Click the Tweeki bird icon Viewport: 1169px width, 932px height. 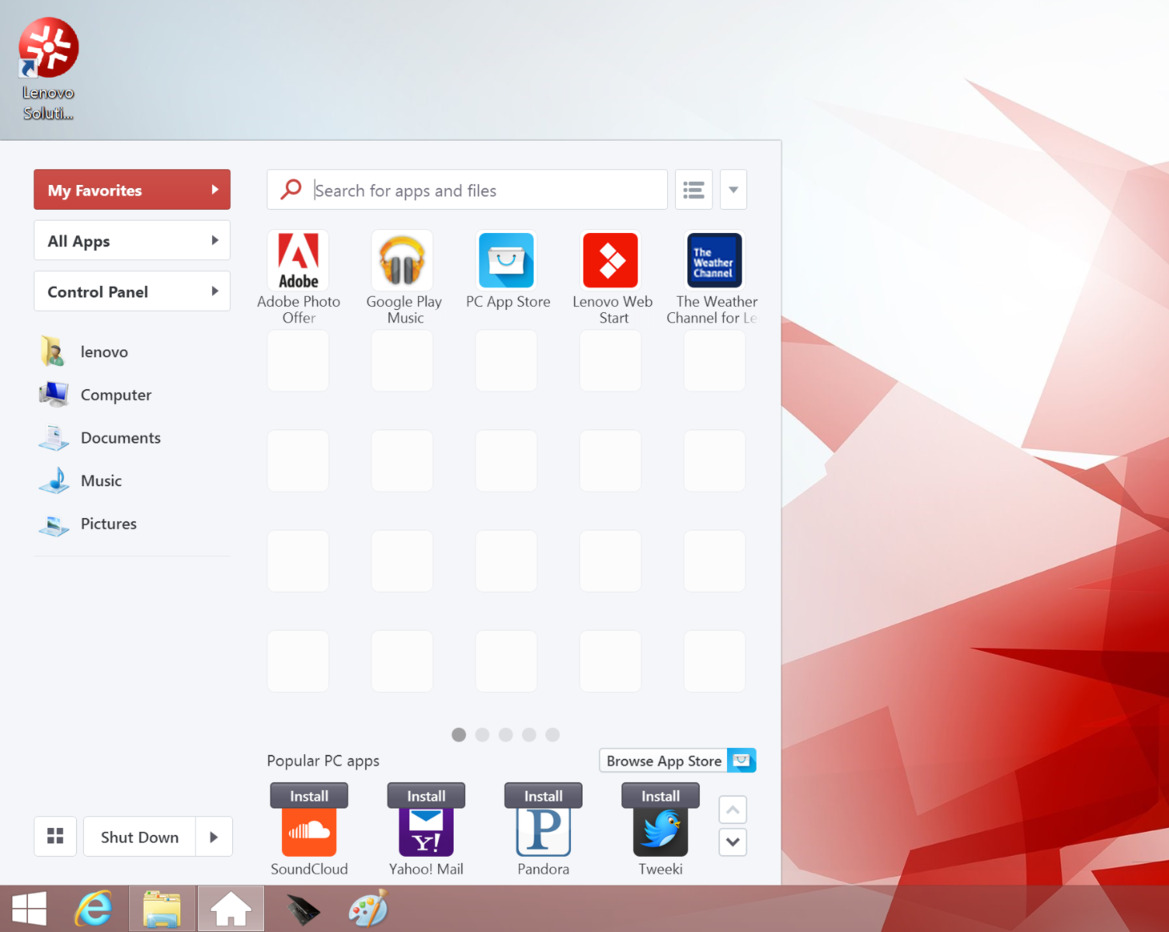660,832
